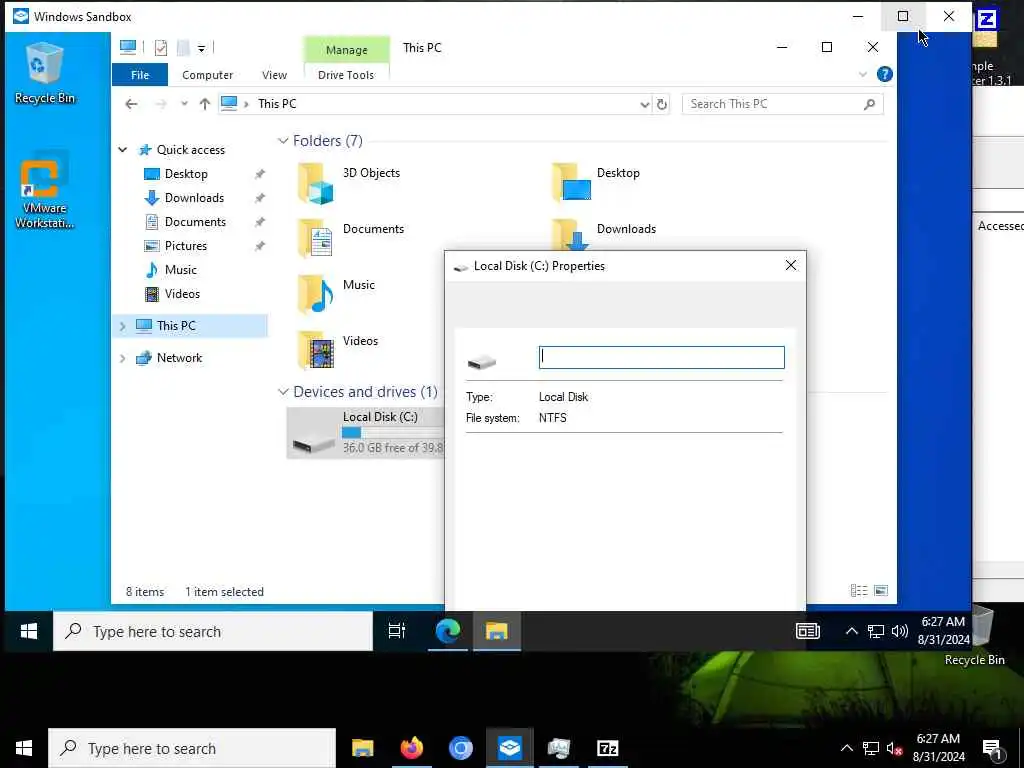The width and height of the screenshot is (1024, 768).
Task: Click the drive label text field
Action: (x=661, y=357)
